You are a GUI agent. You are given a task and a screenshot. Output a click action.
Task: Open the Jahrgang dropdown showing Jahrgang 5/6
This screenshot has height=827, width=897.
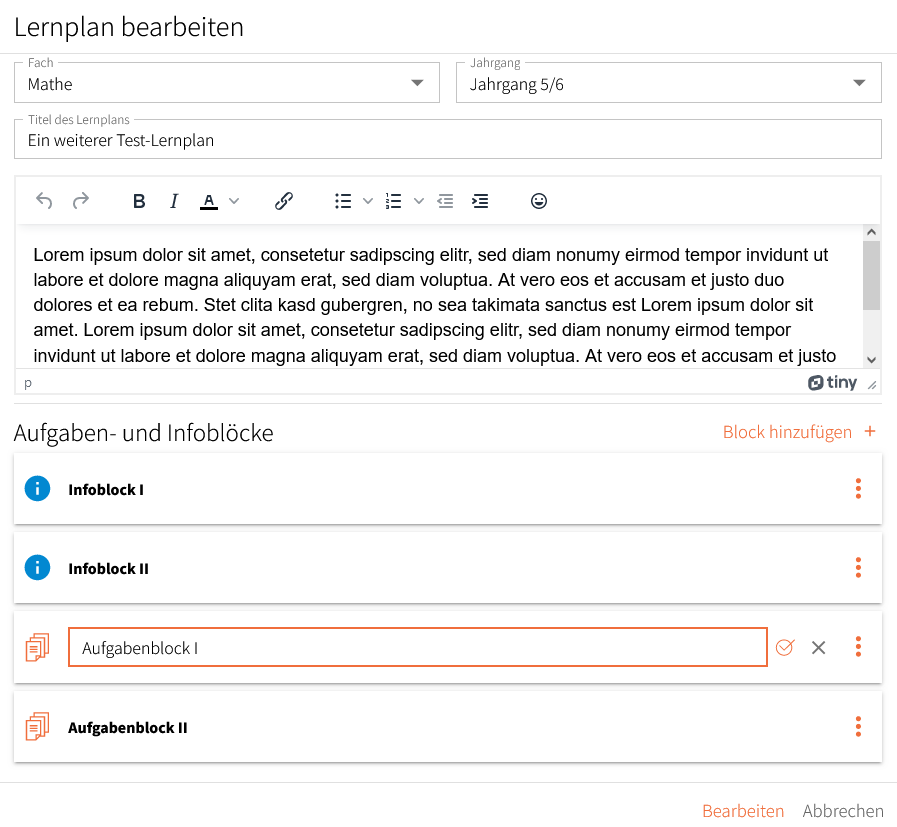[669, 83]
